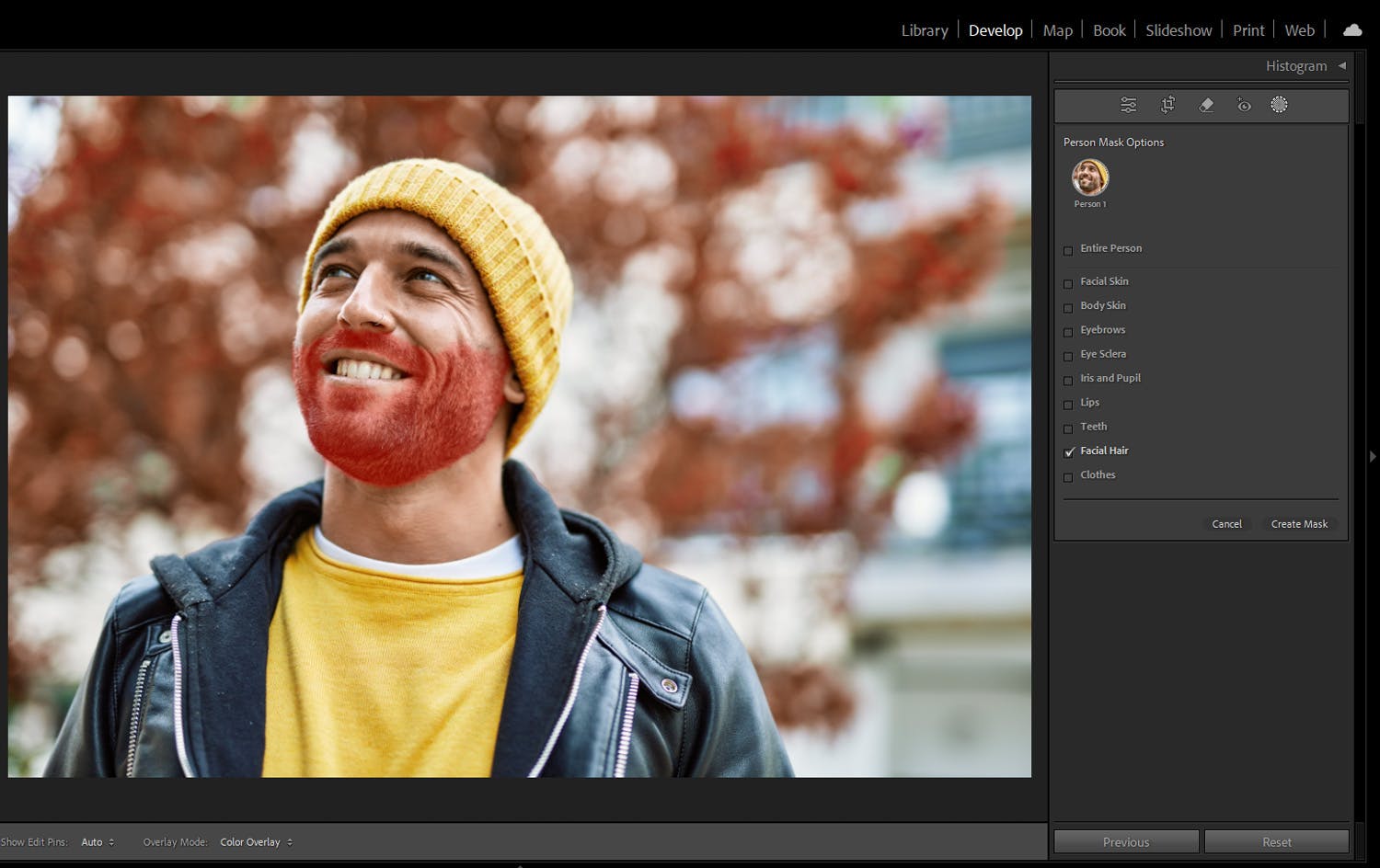The image size is (1380, 868).
Task: Select the Crop Overlay tool
Action: pyautogui.click(x=1167, y=104)
